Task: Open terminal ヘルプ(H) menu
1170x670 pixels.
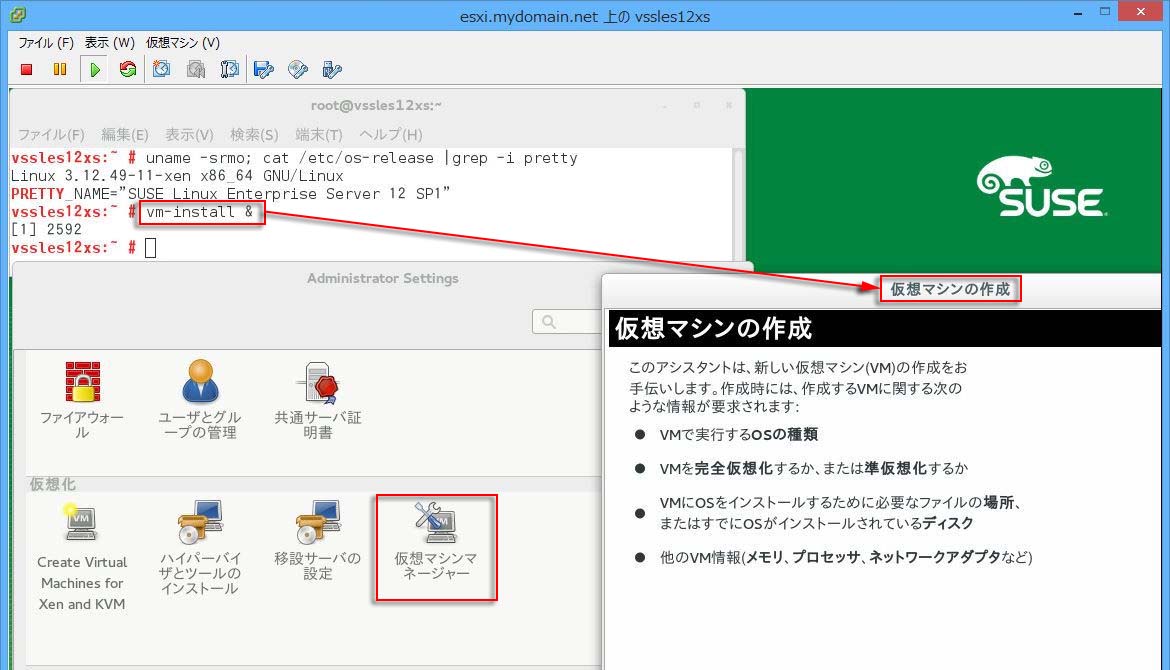Action: (x=390, y=134)
